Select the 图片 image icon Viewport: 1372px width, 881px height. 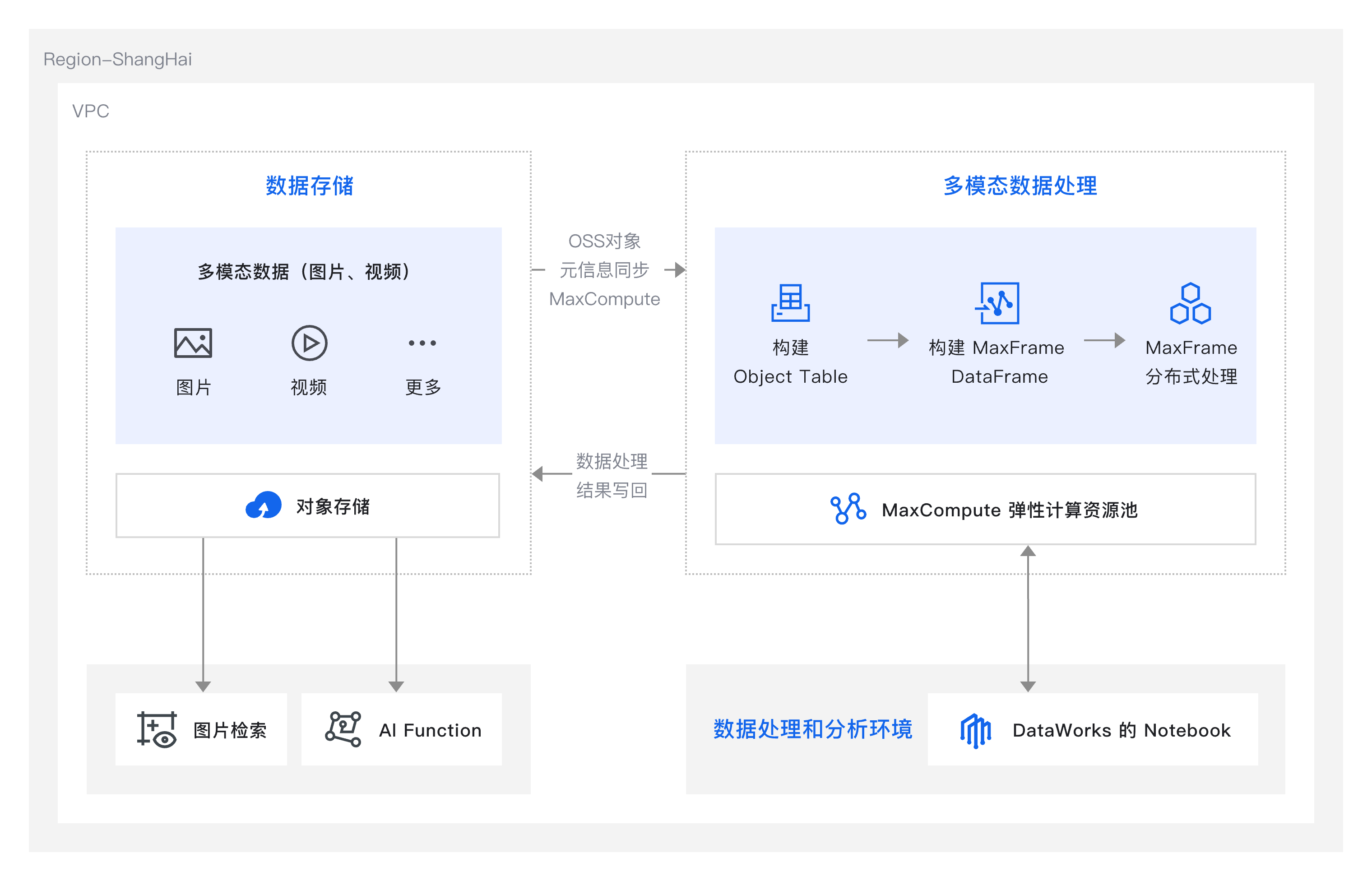coord(193,344)
